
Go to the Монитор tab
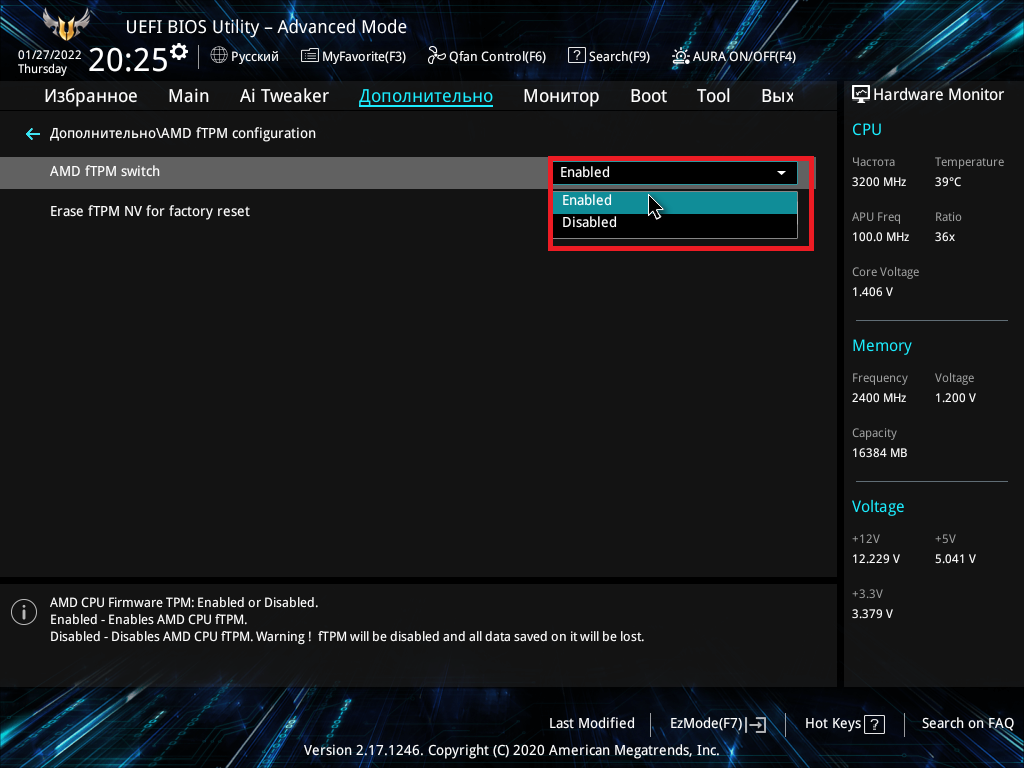[x=561, y=96]
